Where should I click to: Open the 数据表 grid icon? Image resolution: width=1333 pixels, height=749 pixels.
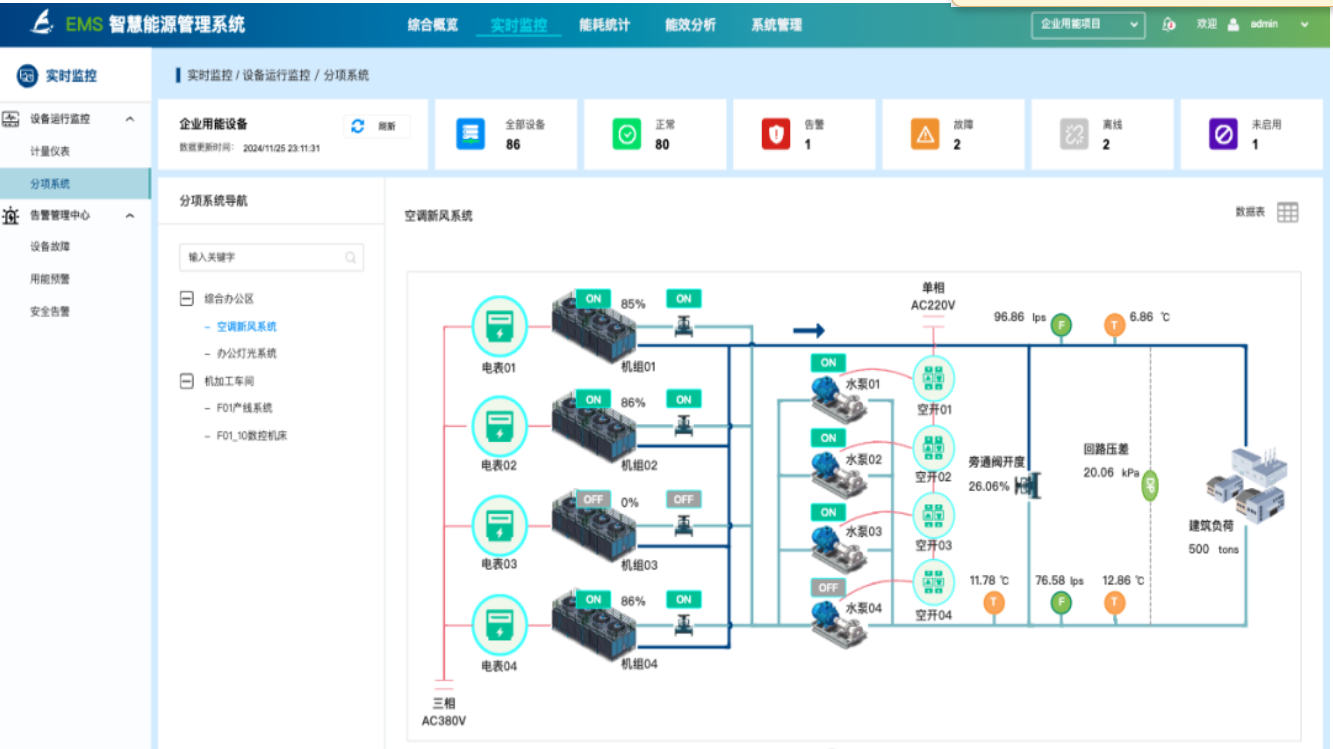coord(1288,212)
